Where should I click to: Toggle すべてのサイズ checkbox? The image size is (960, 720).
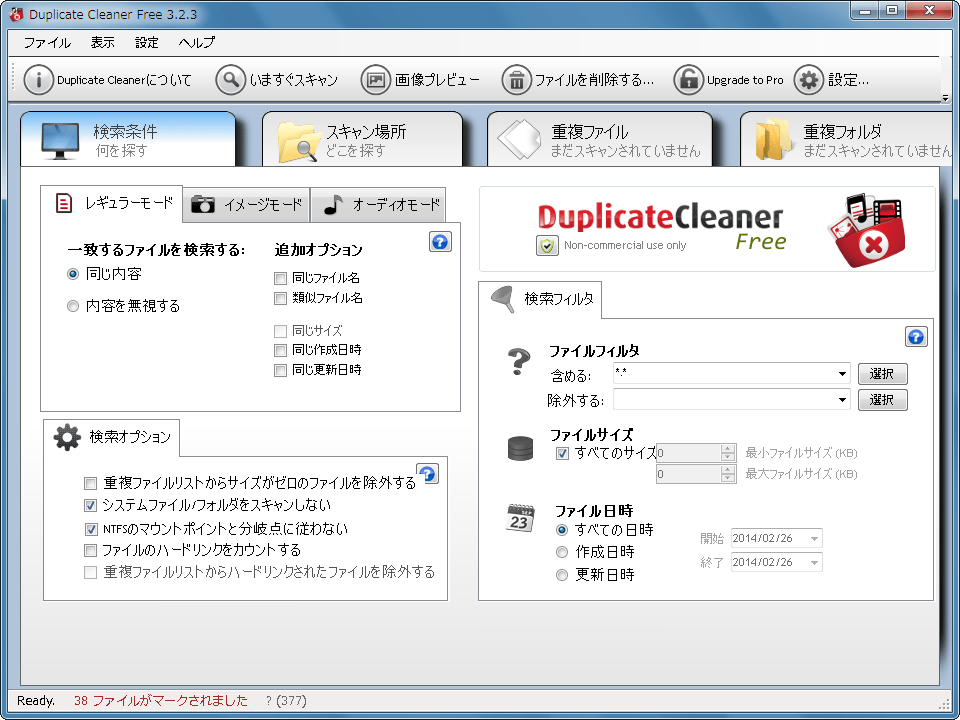pos(562,454)
